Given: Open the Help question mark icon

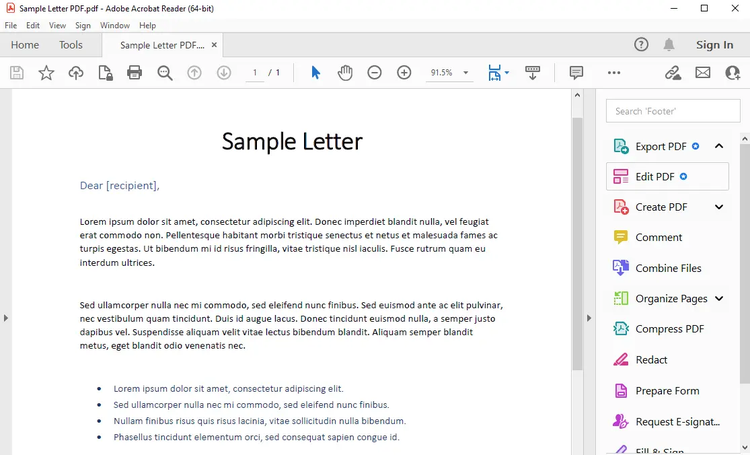Looking at the screenshot, I should tap(641, 44).
